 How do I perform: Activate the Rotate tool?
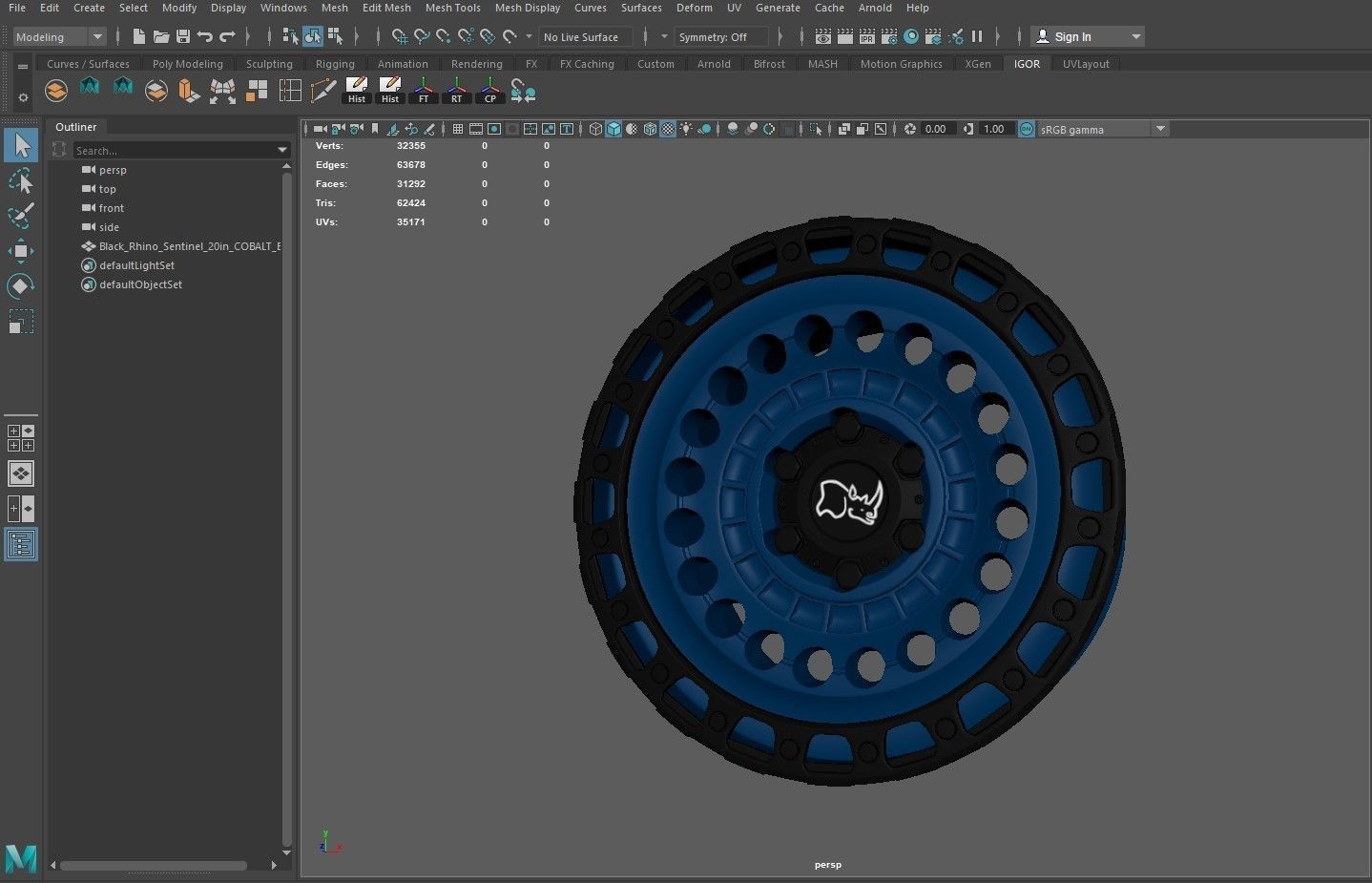(21, 286)
